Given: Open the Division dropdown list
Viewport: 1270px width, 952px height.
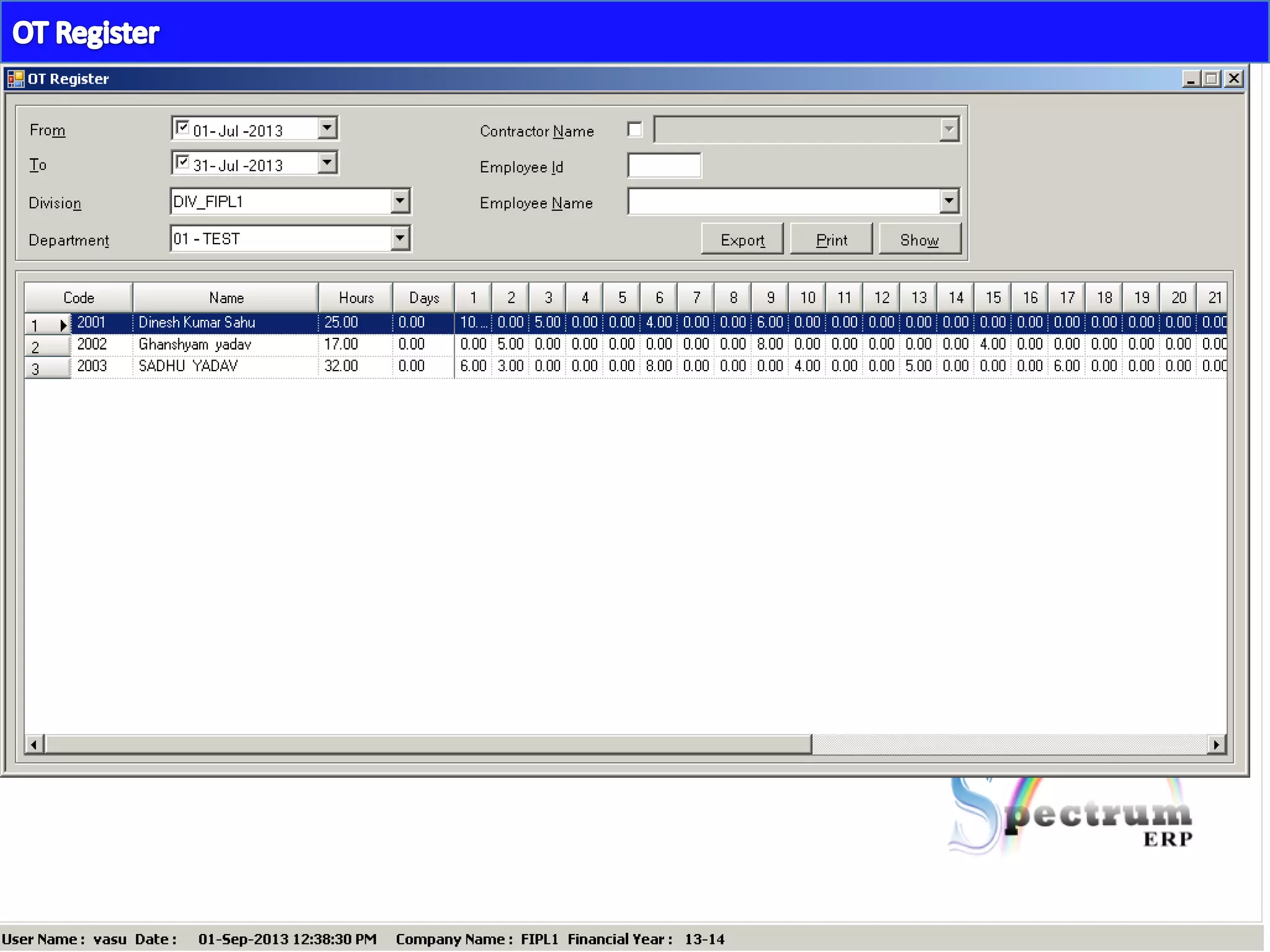Looking at the screenshot, I should coord(401,201).
